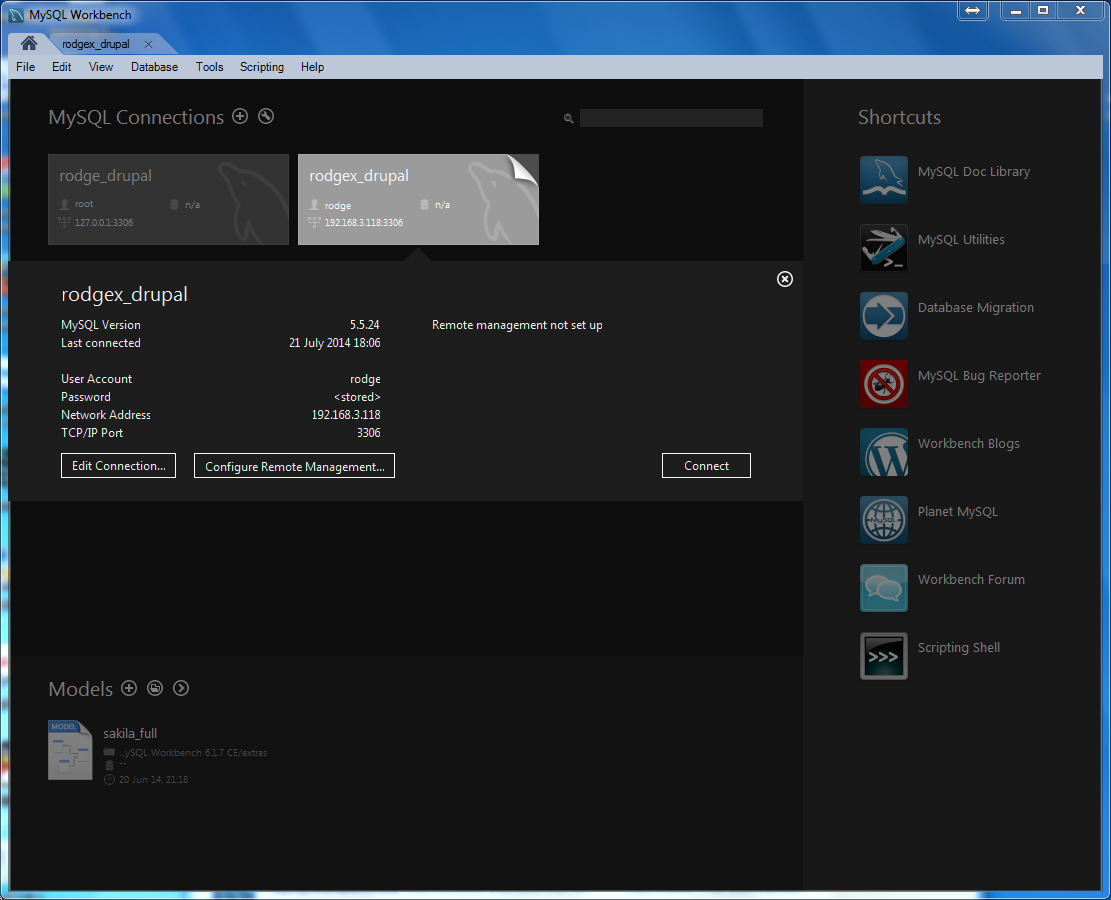Viewport: 1111px width, 900px height.
Task: Click Planet MySQL label
Action: (957, 512)
